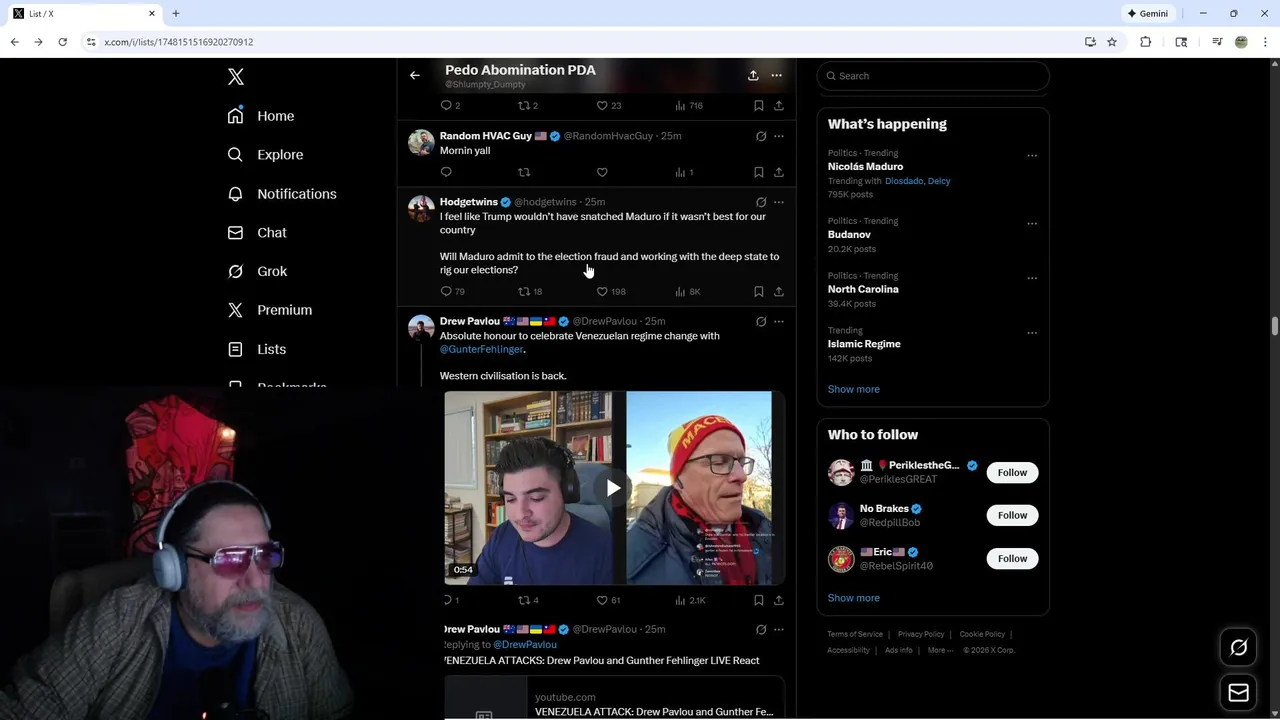Open Privacy Policy footer link

tap(921, 634)
